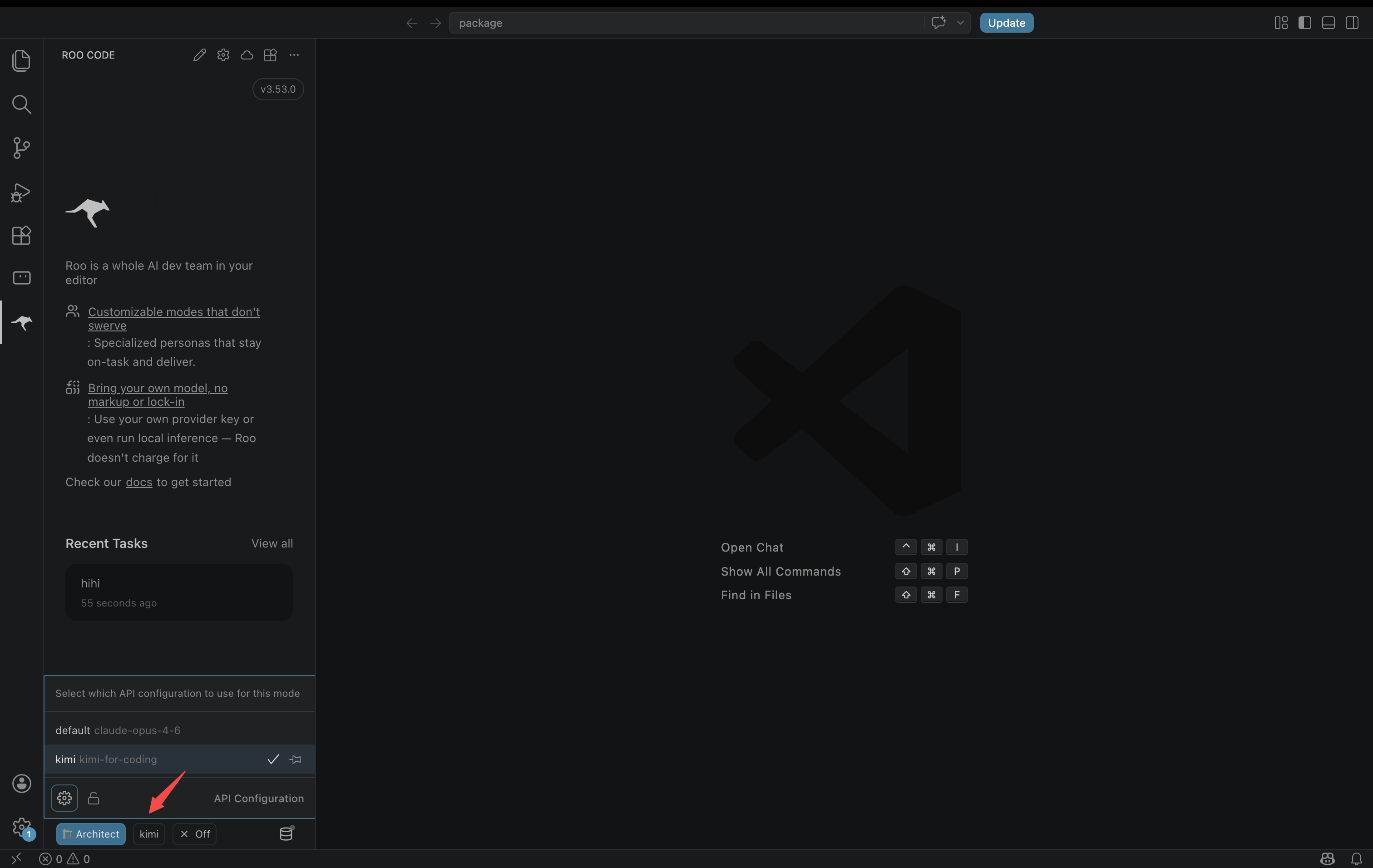Open the Copilot status bar icon
The width and height of the screenshot is (1373, 868).
coord(1328,859)
